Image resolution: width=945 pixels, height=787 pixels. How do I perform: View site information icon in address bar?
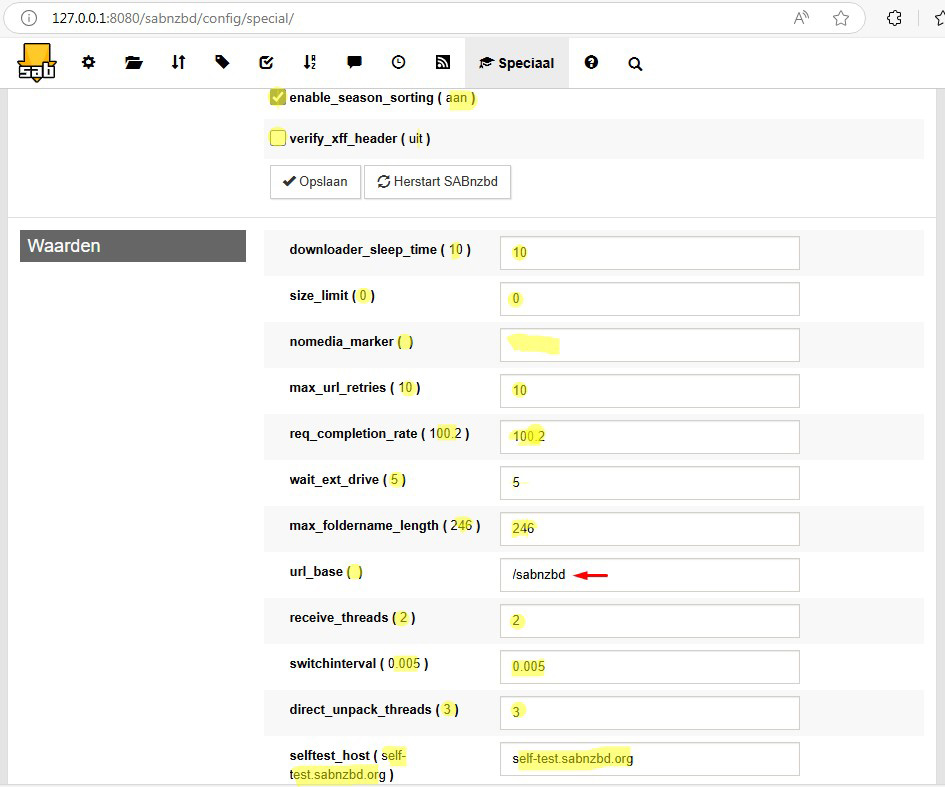(x=28, y=18)
